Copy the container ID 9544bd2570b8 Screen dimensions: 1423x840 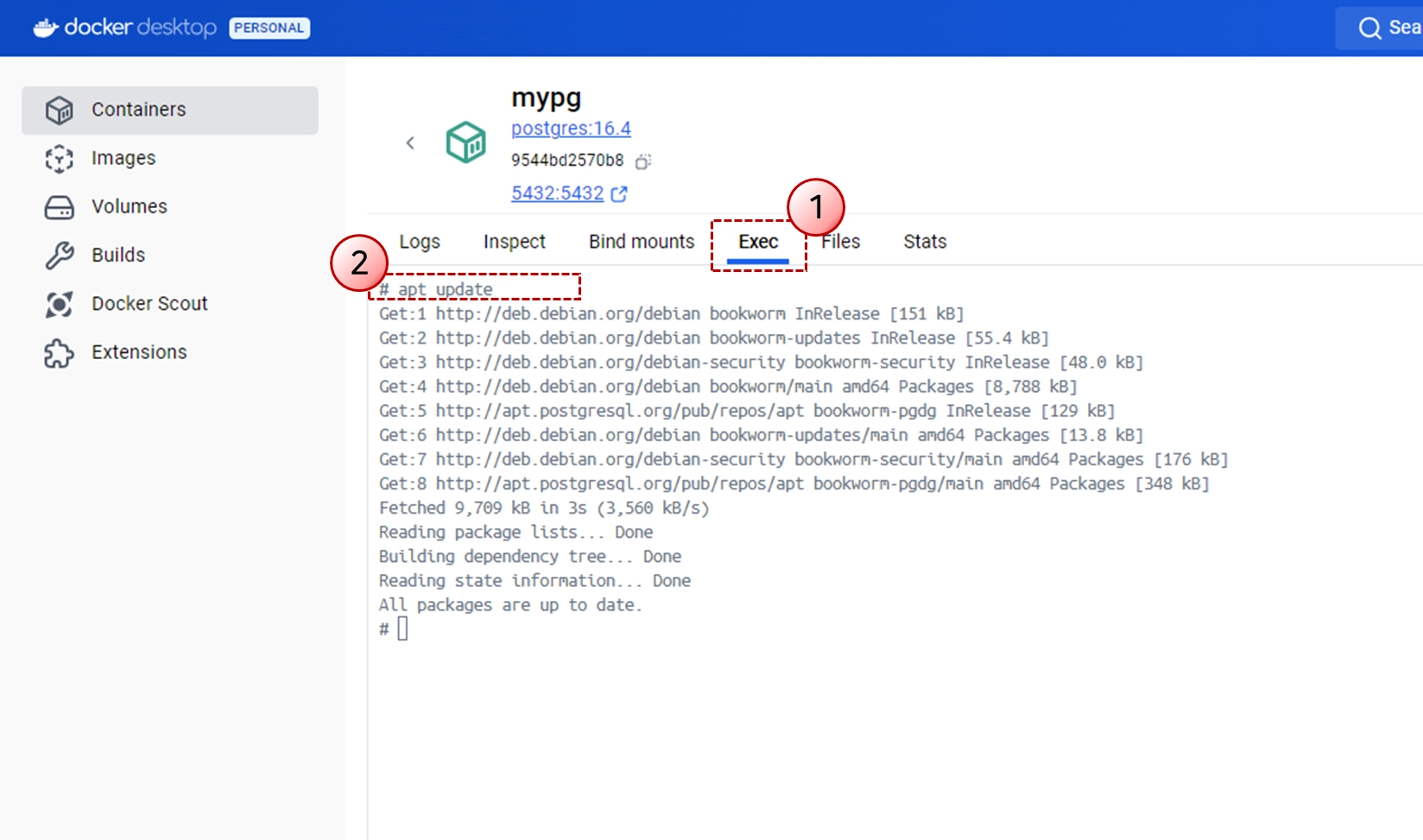(x=643, y=161)
